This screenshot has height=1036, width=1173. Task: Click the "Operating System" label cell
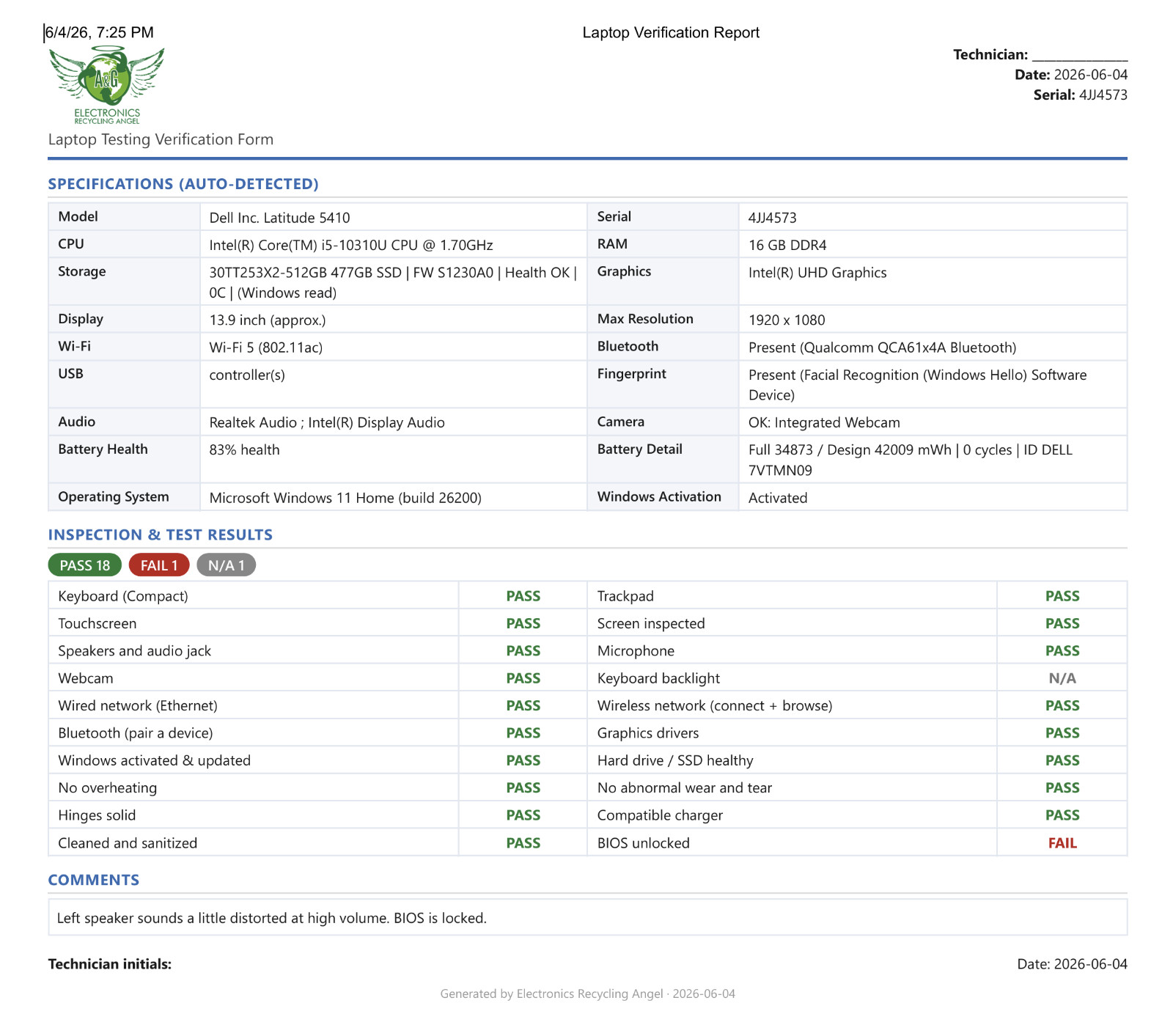click(124, 496)
